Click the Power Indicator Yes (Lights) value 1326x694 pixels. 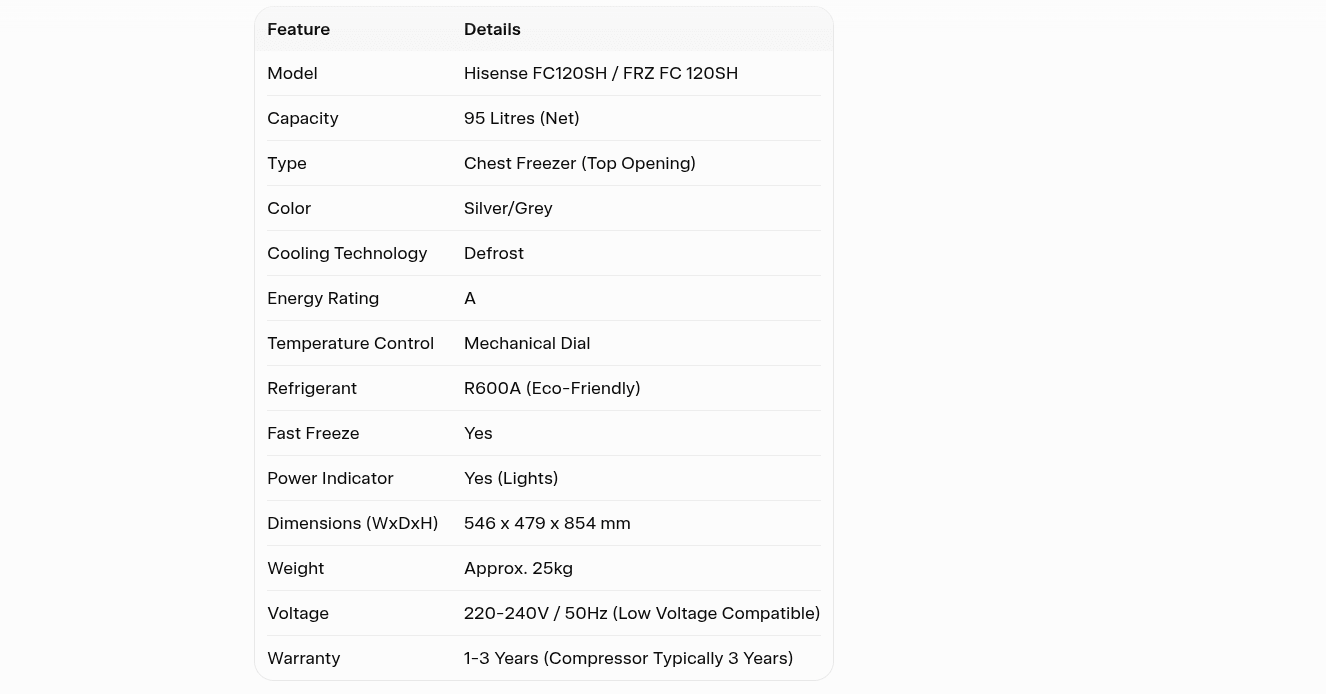[x=511, y=478]
